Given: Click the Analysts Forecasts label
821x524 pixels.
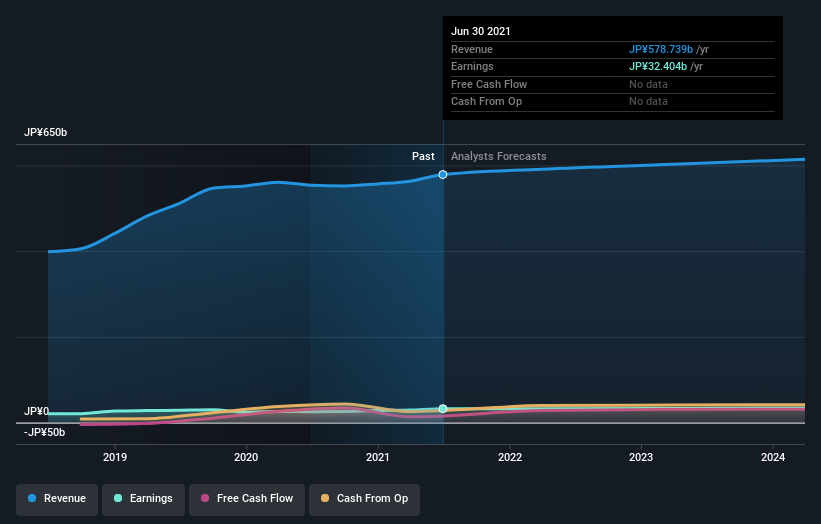Looking at the screenshot, I should click(x=498, y=156).
